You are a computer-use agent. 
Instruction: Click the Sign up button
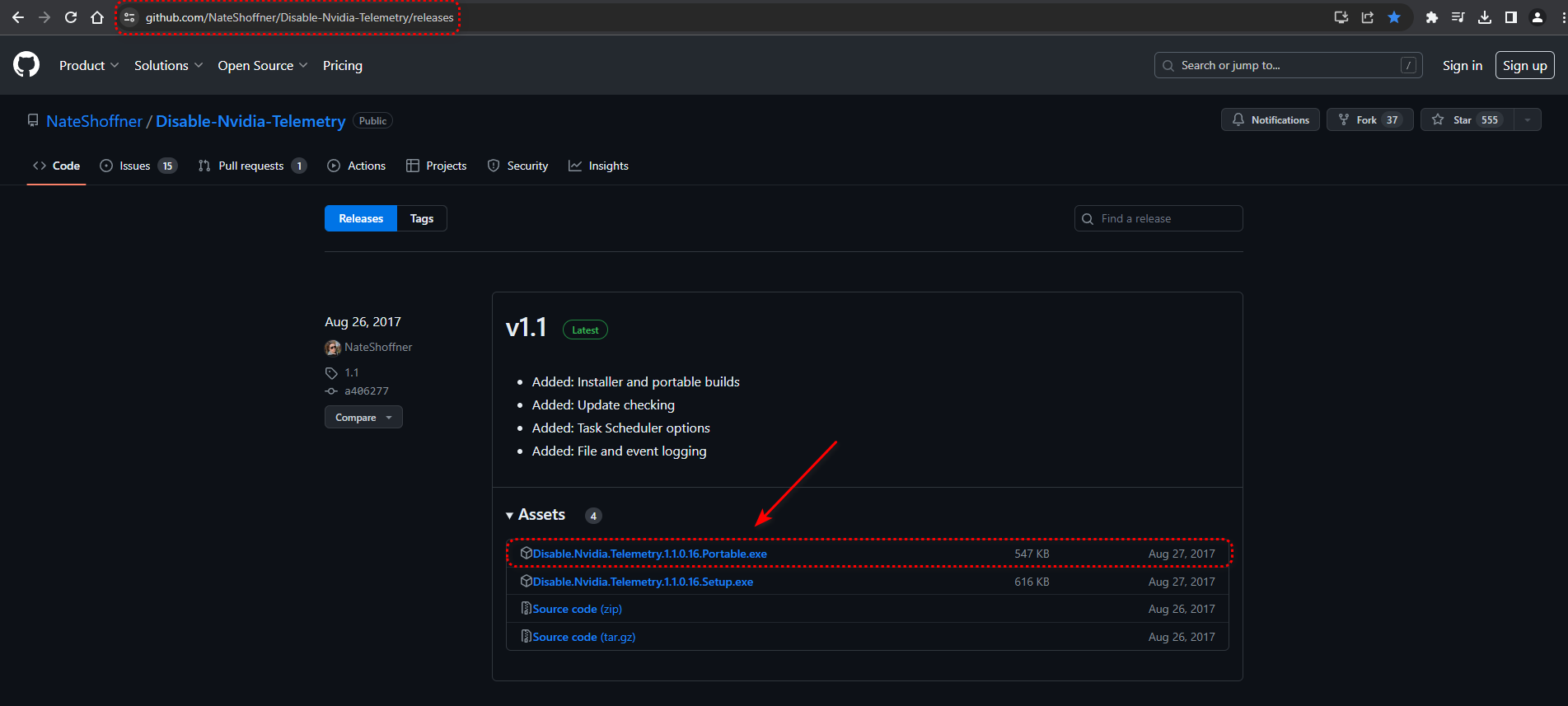pos(1525,65)
